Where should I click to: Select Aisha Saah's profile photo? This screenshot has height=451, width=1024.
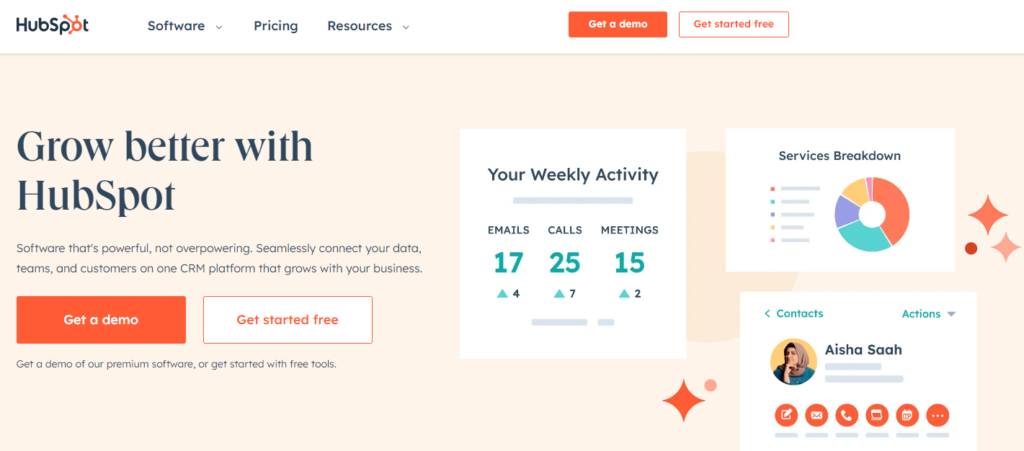coord(794,361)
